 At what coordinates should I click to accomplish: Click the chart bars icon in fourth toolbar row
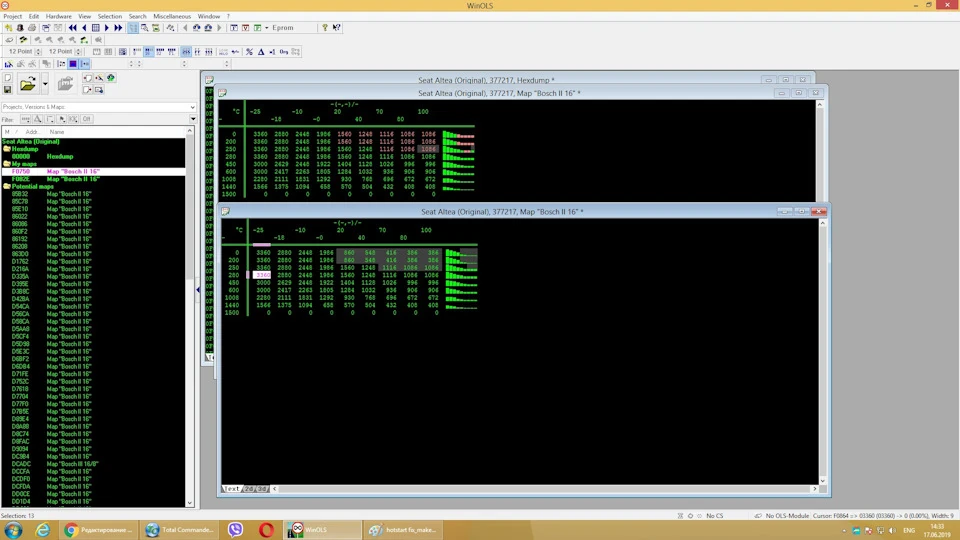[x=9, y=64]
